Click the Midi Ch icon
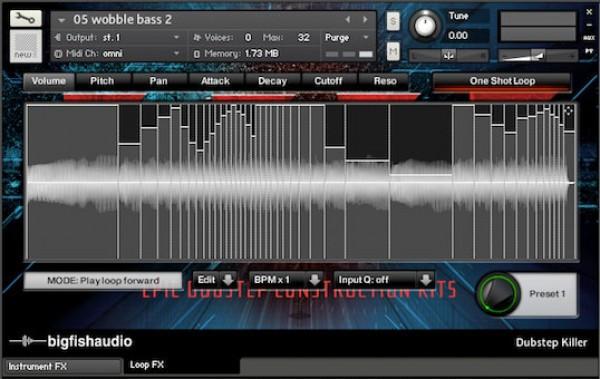The width and height of the screenshot is (600, 379). 58,54
